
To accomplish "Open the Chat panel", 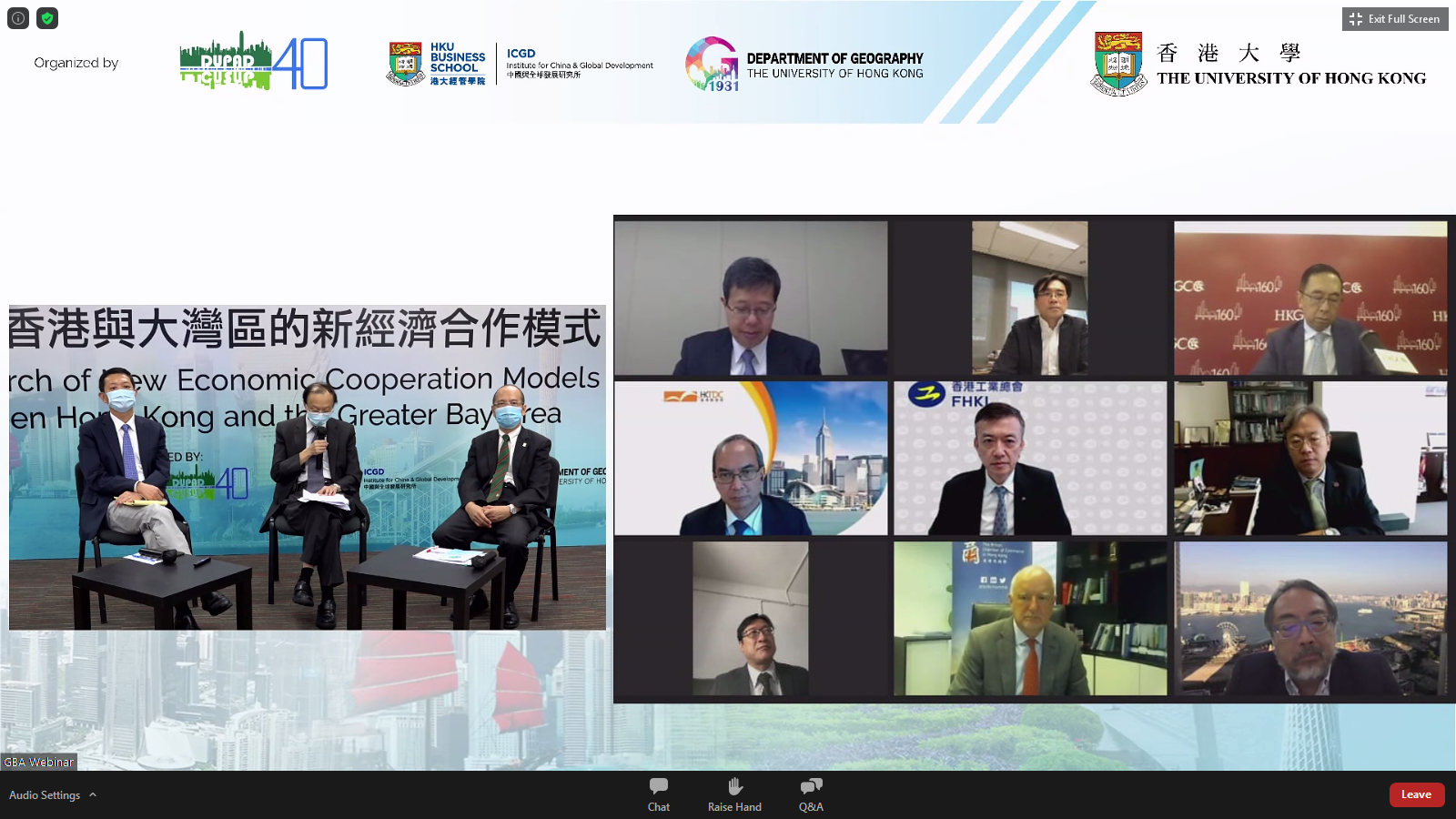I will tap(658, 794).
